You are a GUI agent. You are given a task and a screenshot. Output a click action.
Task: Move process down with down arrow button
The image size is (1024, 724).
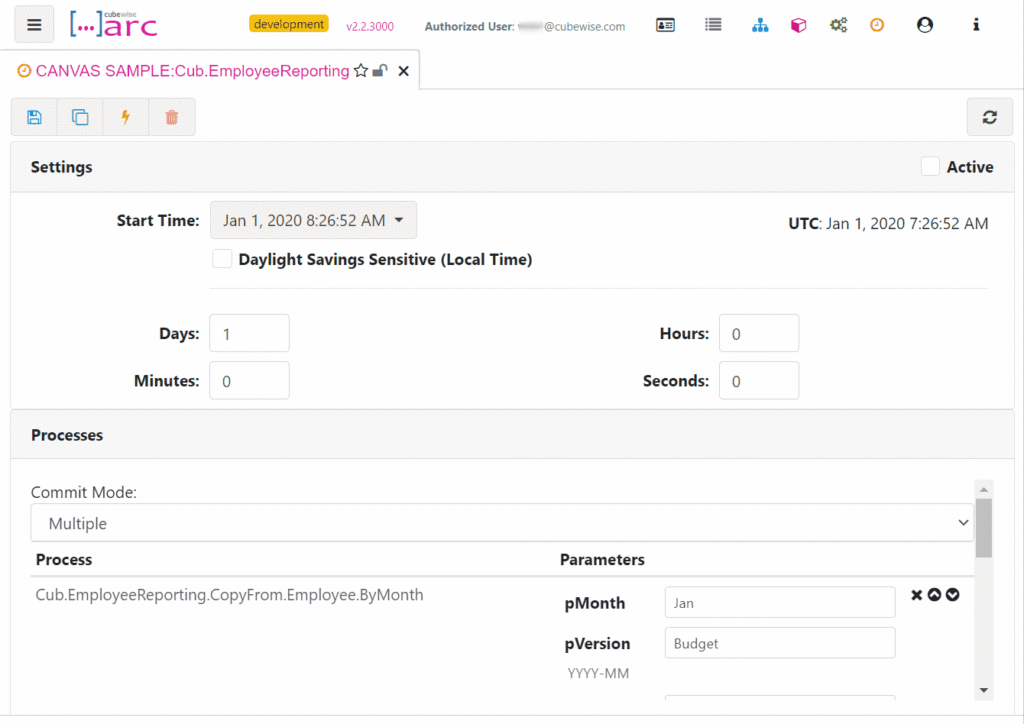pos(953,595)
